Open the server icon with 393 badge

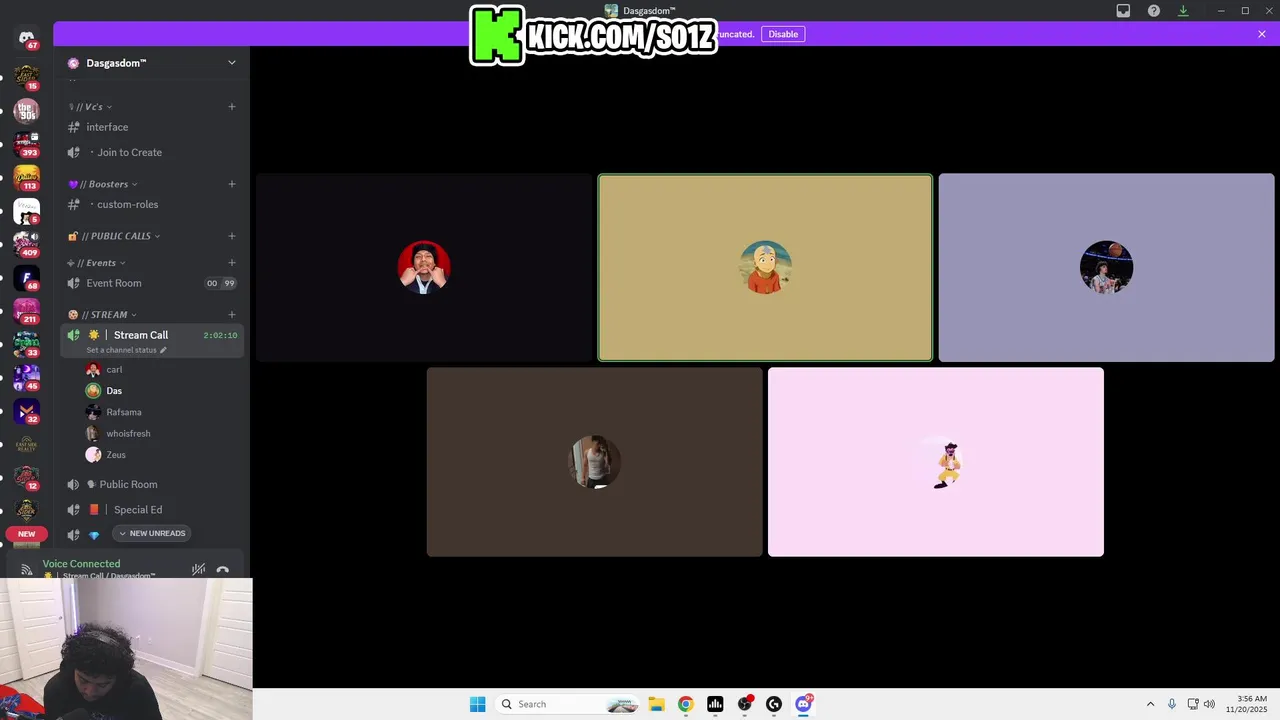(x=27, y=144)
